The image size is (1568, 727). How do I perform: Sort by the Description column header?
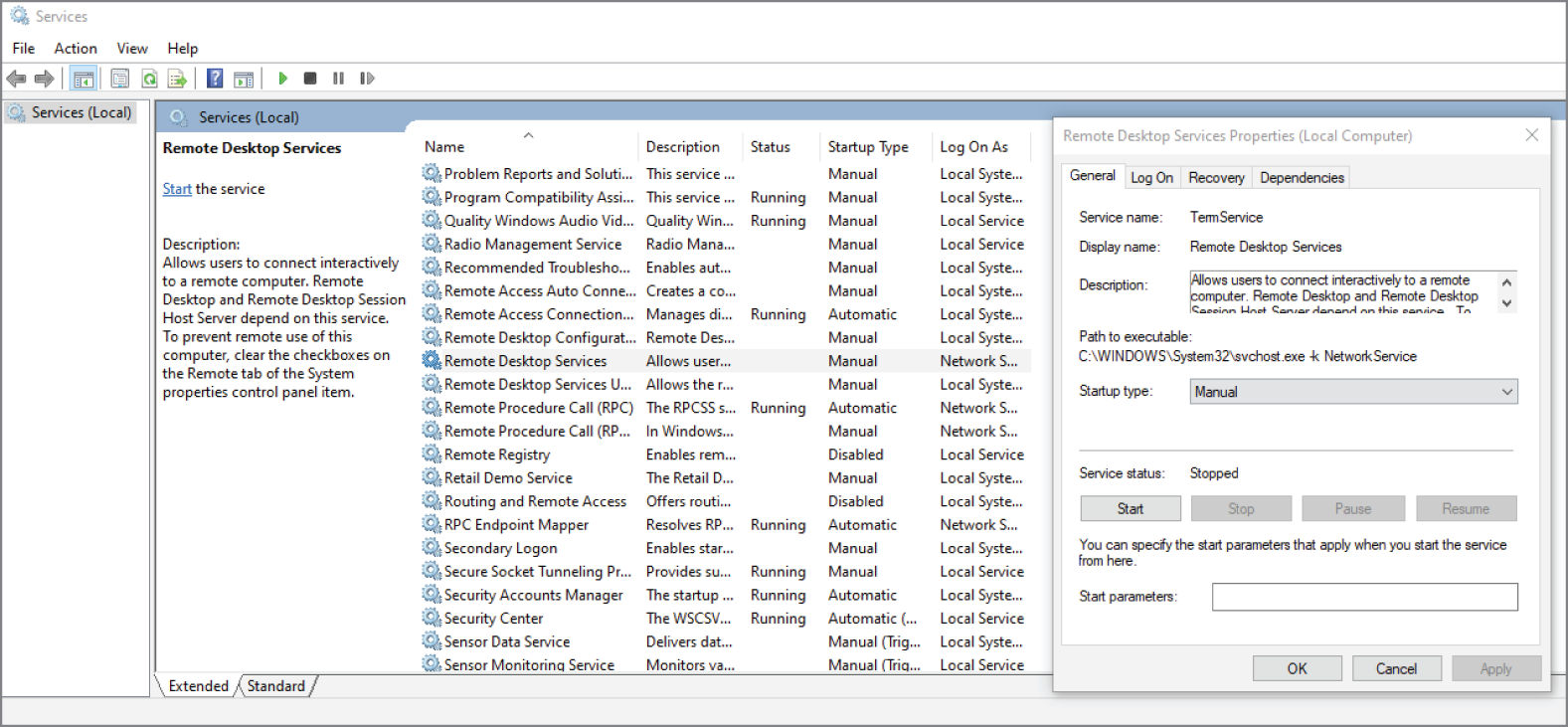pos(689,146)
